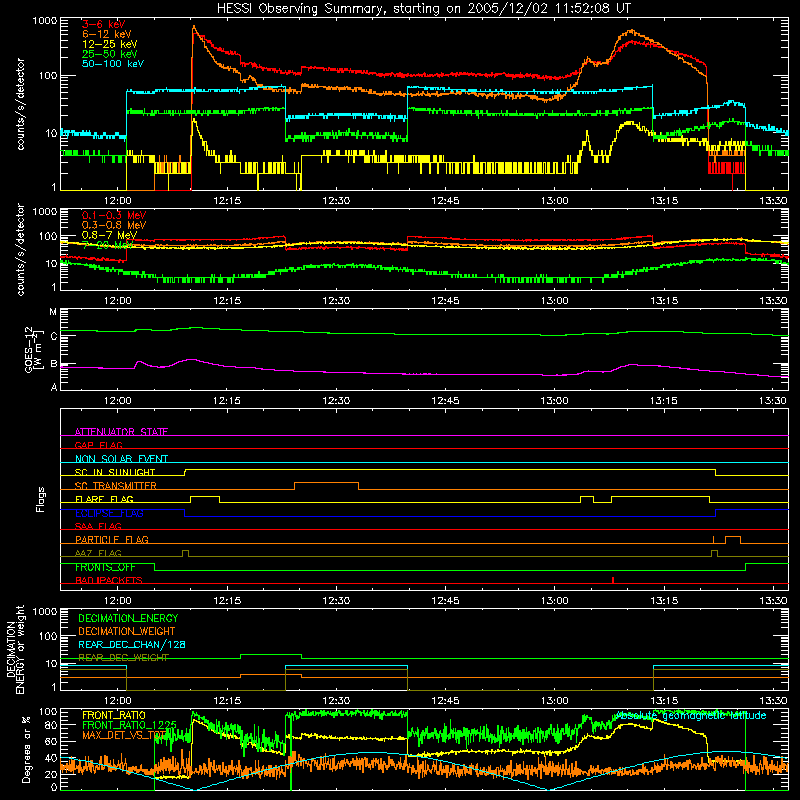Click the 'FRONT_RATIO_1225' legend label
Viewport: 800px width, 800px height.
[129, 725]
